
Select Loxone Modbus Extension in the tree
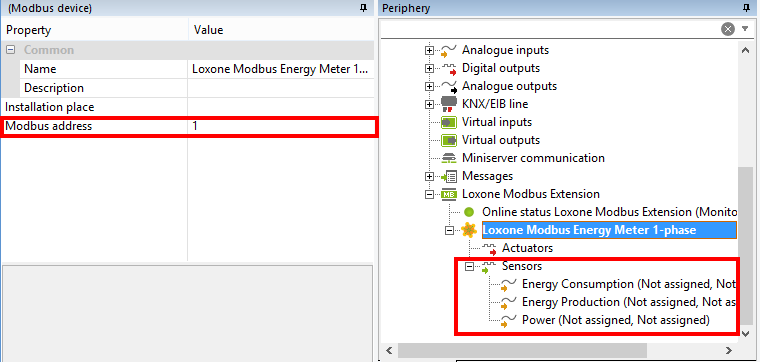[x=531, y=193]
